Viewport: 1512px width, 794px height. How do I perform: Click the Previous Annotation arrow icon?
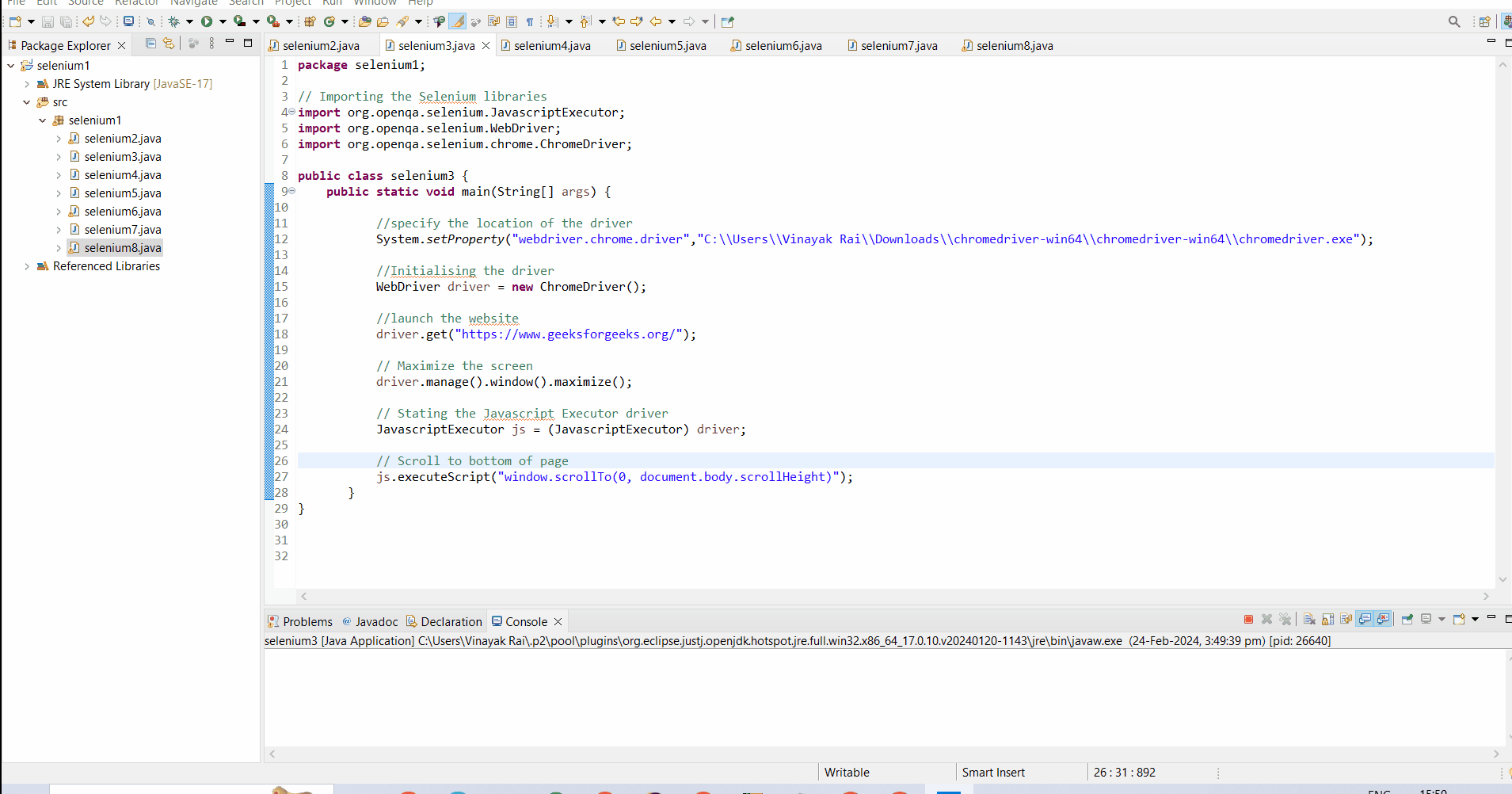coord(585,21)
